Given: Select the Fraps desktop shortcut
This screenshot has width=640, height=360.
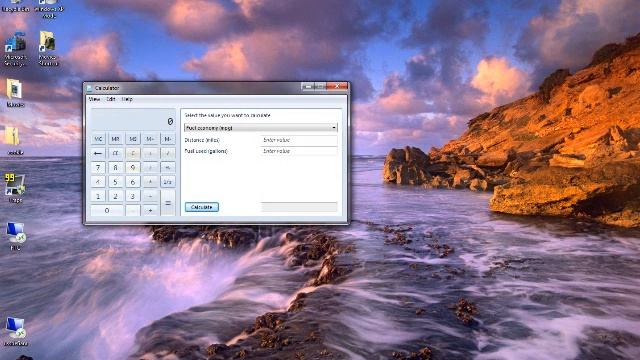Looking at the screenshot, I should tap(15, 189).
